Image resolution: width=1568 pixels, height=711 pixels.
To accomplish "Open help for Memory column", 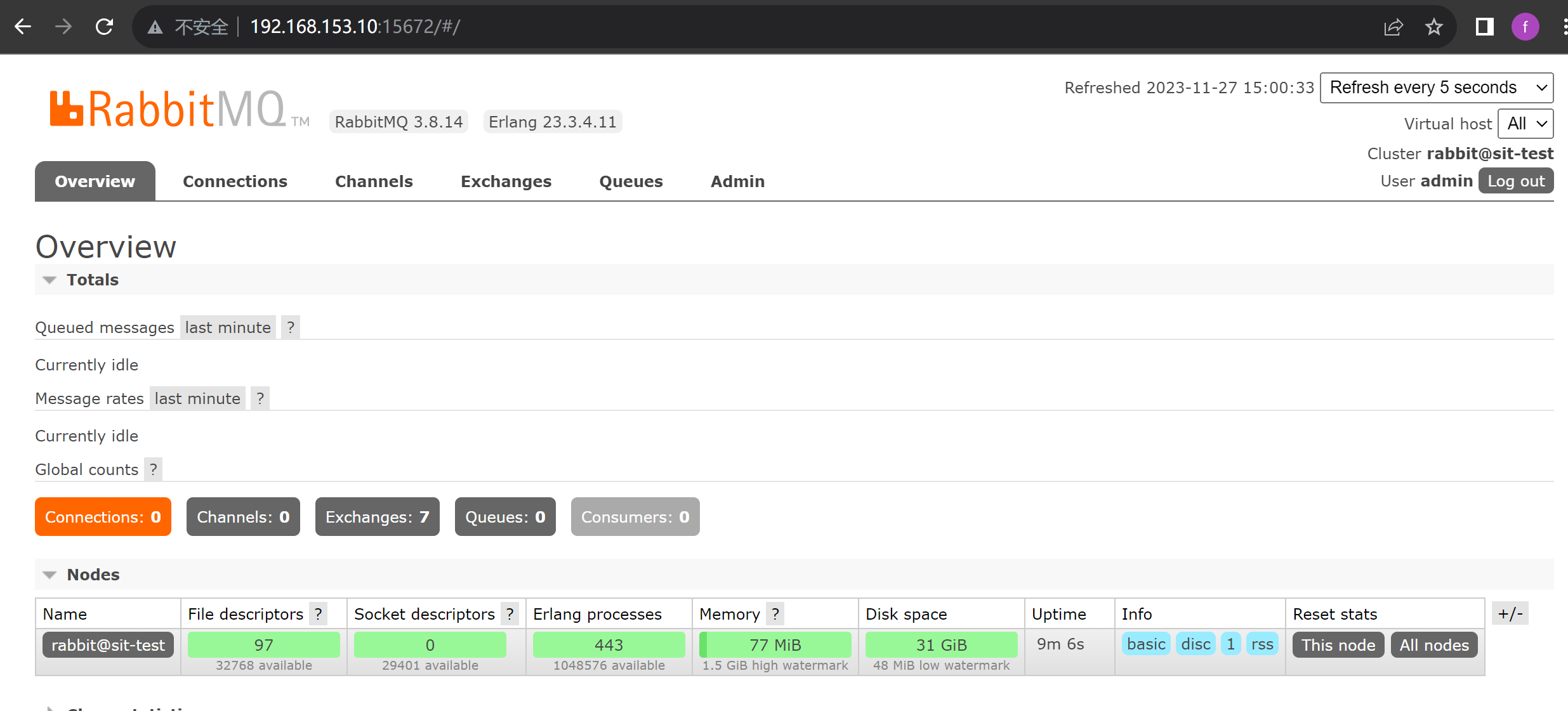I will click(775, 614).
